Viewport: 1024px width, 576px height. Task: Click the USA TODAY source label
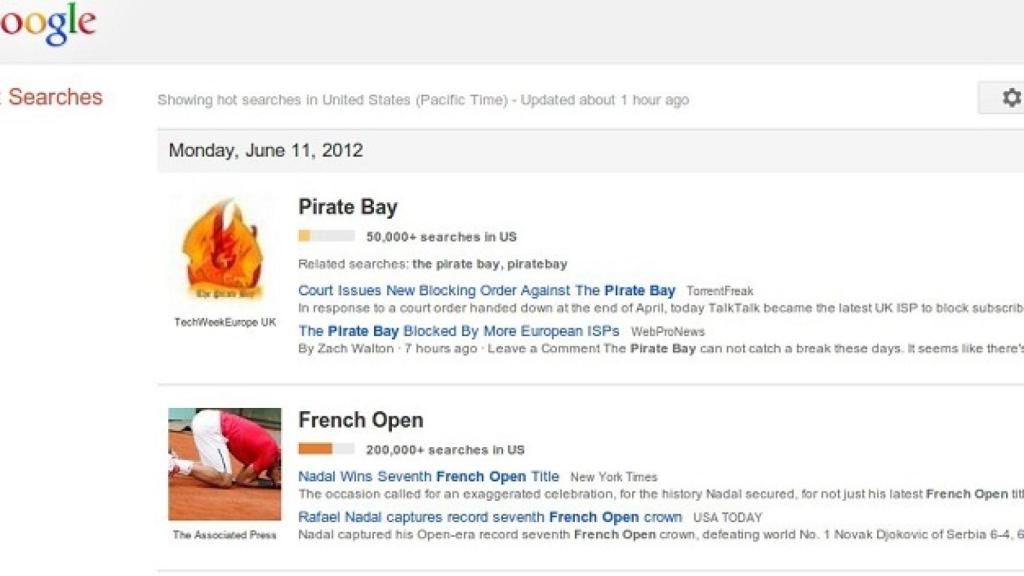[x=727, y=518]
